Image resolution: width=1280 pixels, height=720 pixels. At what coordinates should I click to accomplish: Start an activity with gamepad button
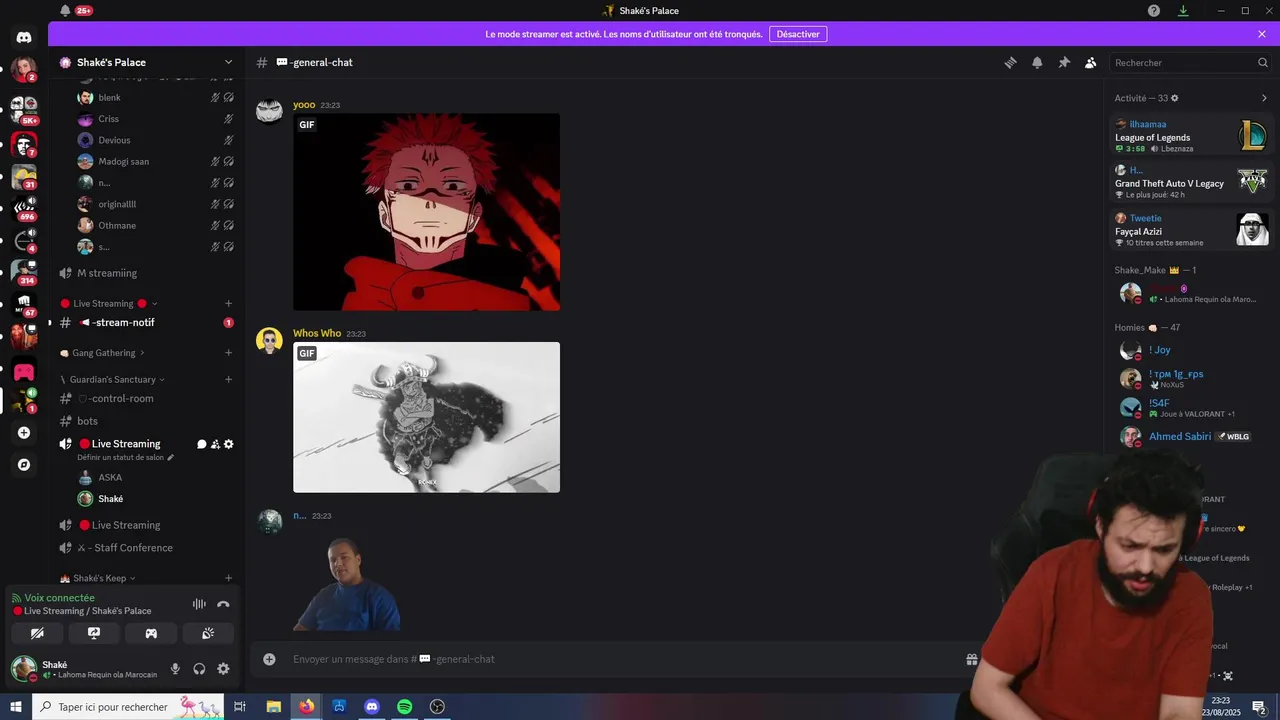coord(151,633)
